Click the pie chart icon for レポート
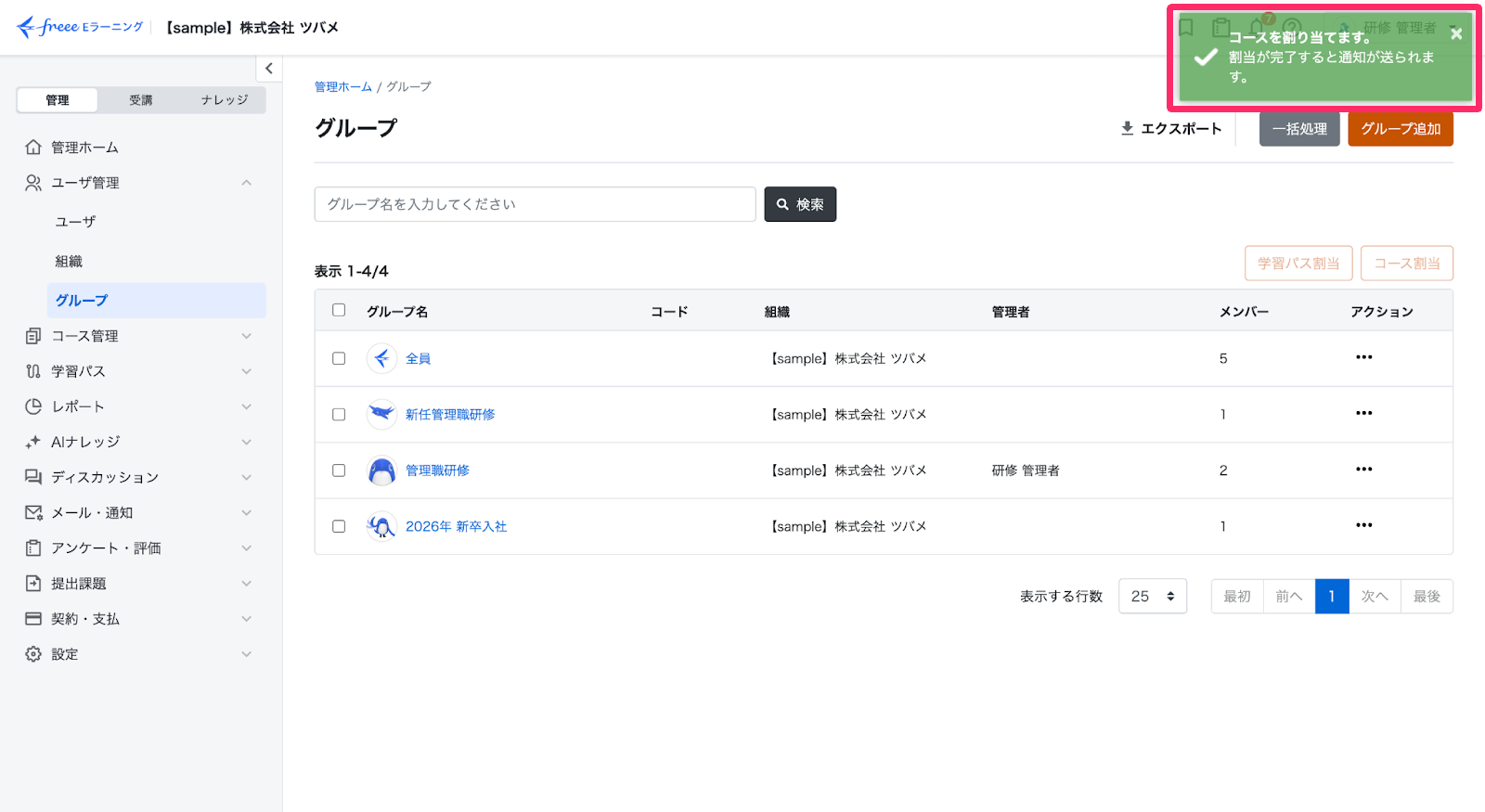Screen dimensions: 1485x812 [x=33, y=406]
